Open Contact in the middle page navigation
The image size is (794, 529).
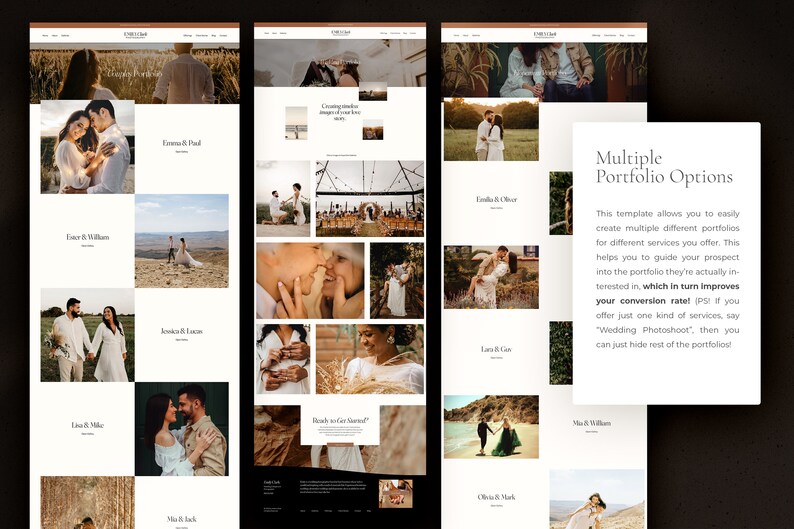tap(413, 33)
